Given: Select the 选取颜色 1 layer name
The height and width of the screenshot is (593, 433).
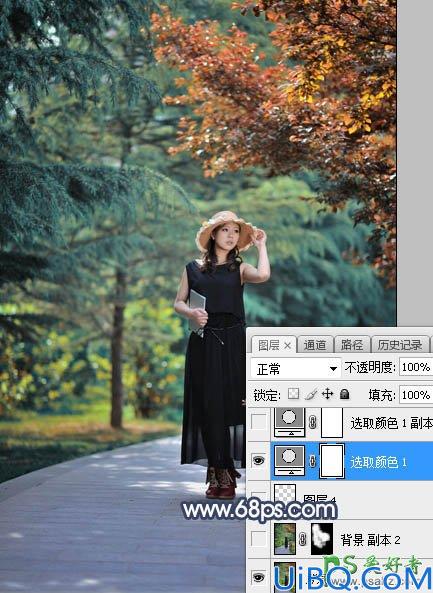Looking at the screenshot, I should (x=378, y=462).
